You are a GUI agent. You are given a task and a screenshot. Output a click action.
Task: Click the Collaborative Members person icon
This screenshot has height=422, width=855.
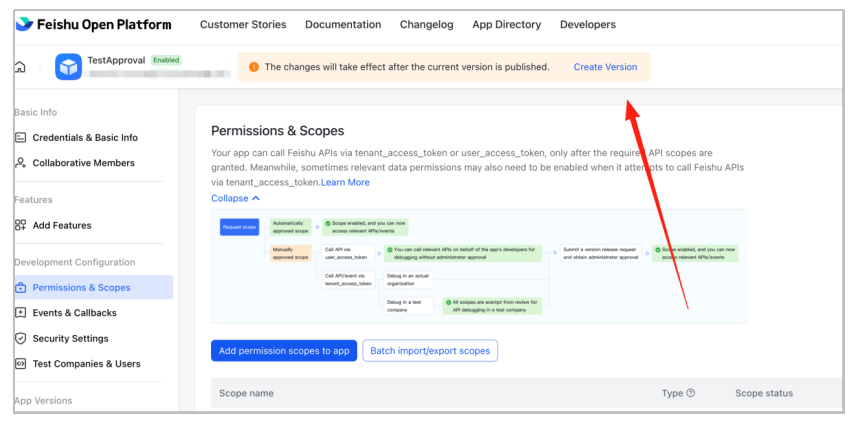pyautogui.click(x=21, y=163)
